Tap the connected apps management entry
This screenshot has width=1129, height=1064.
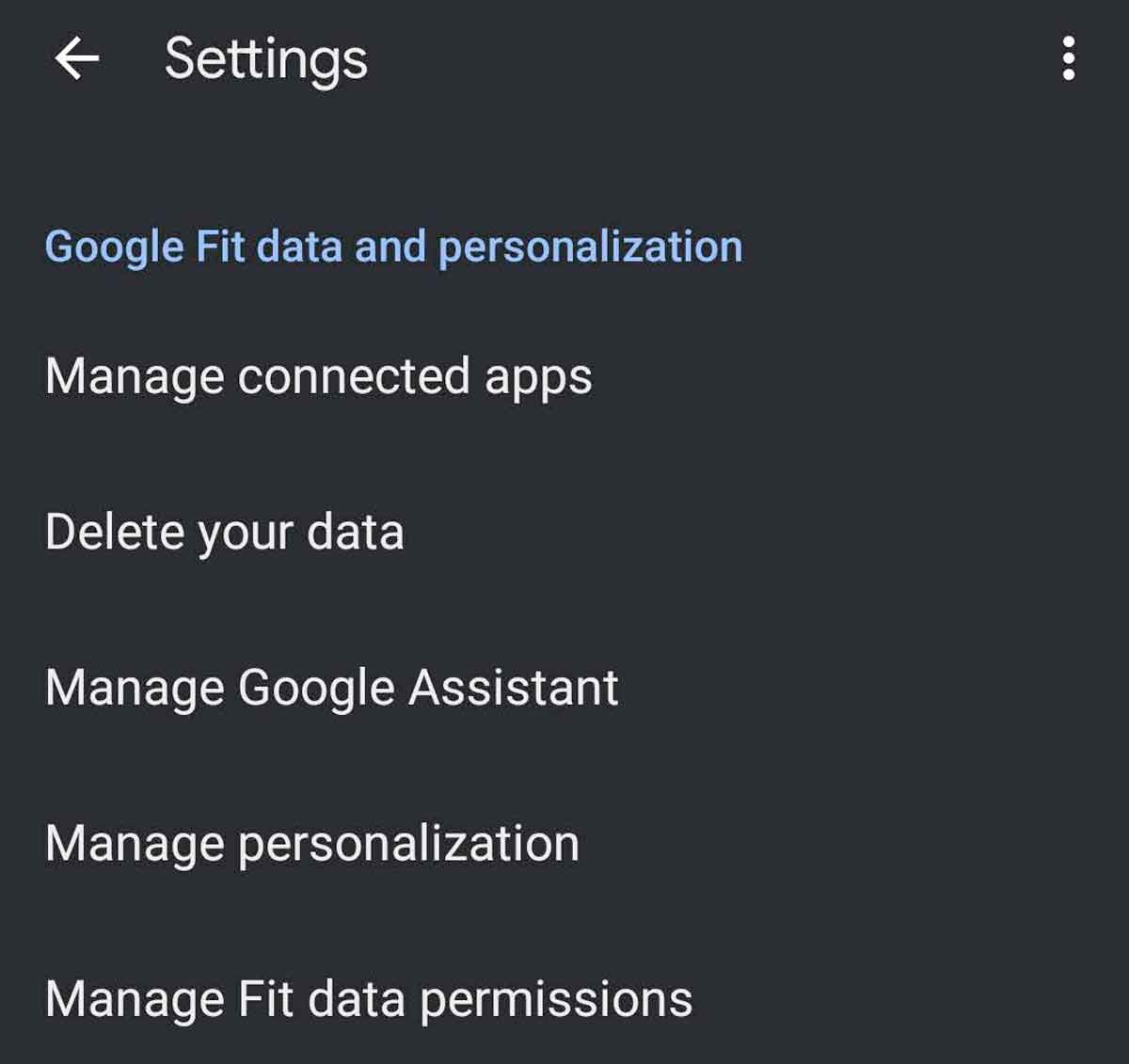(318, 375)
